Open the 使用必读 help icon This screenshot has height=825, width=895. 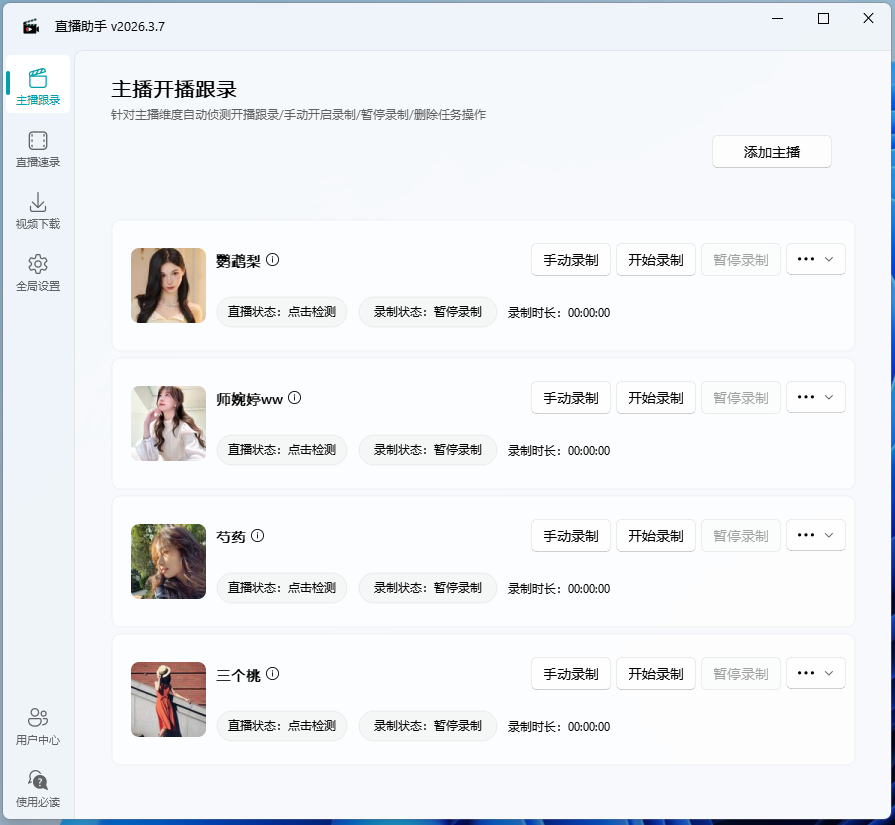(37, 786)
